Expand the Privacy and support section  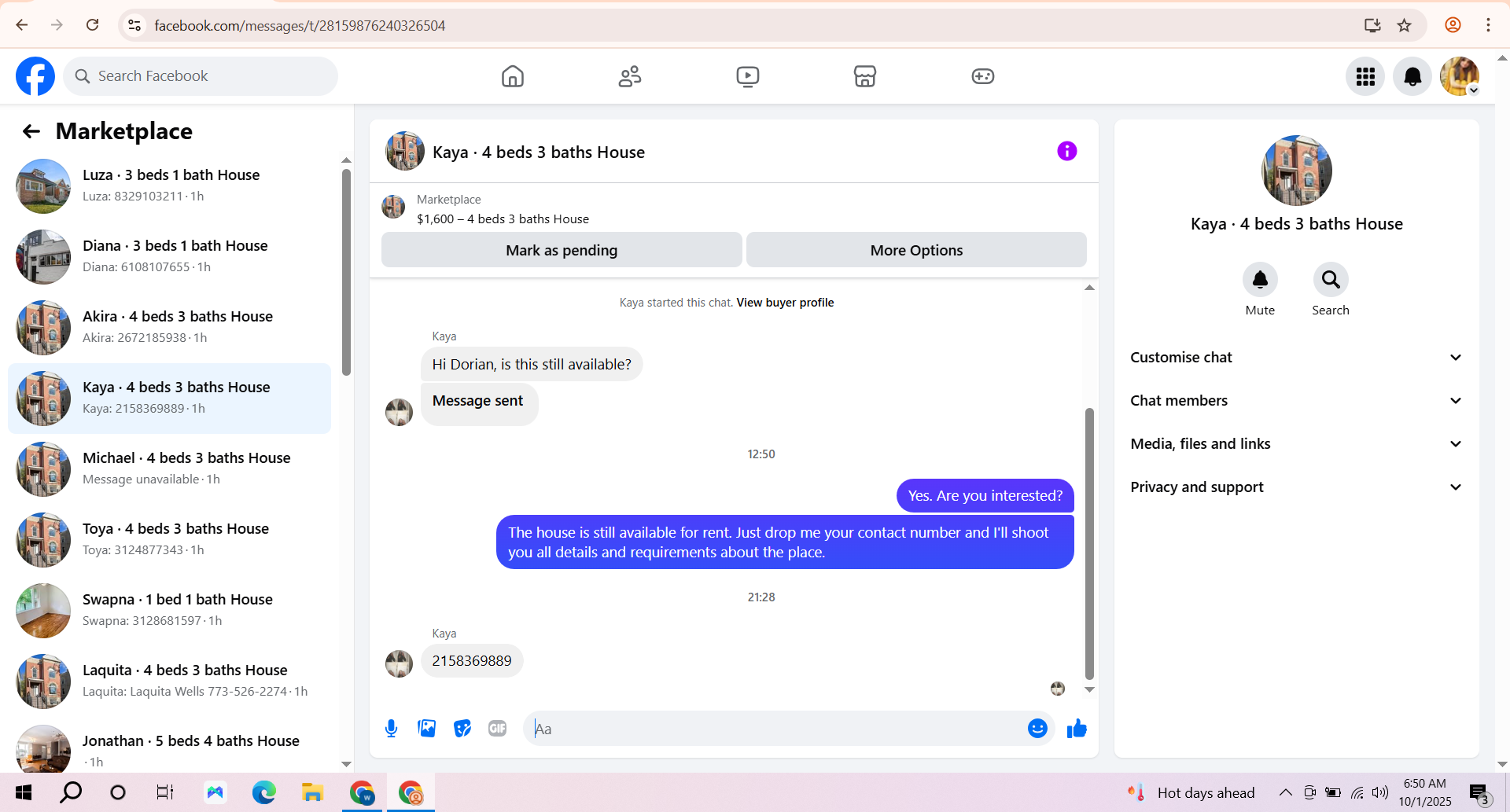click(x=1296, y=487)
